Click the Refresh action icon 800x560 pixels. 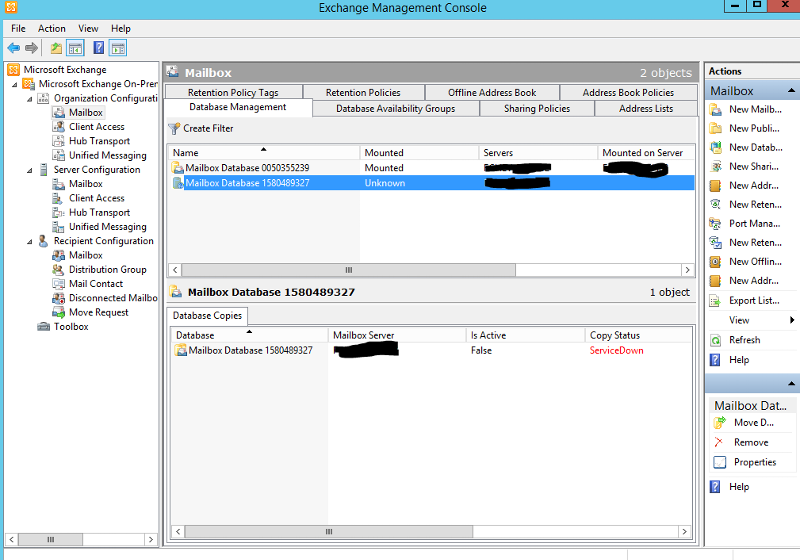point(716,340)
